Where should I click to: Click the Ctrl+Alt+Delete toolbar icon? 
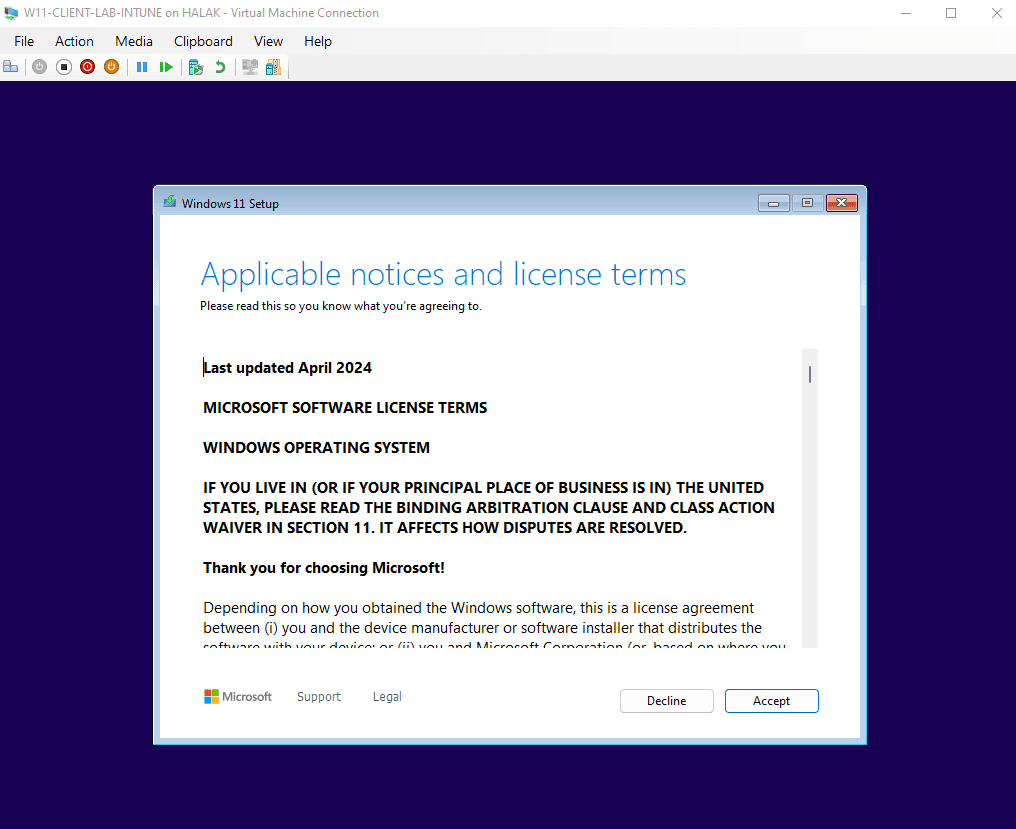click(10, 66)
